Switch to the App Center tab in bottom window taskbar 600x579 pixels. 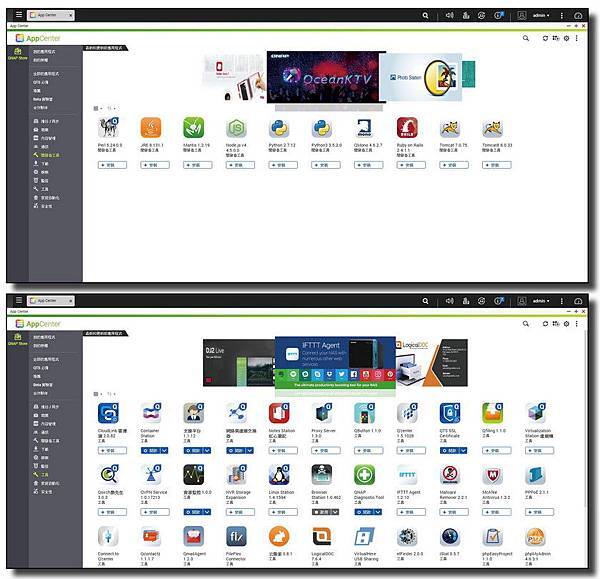[x=51, y=301]
